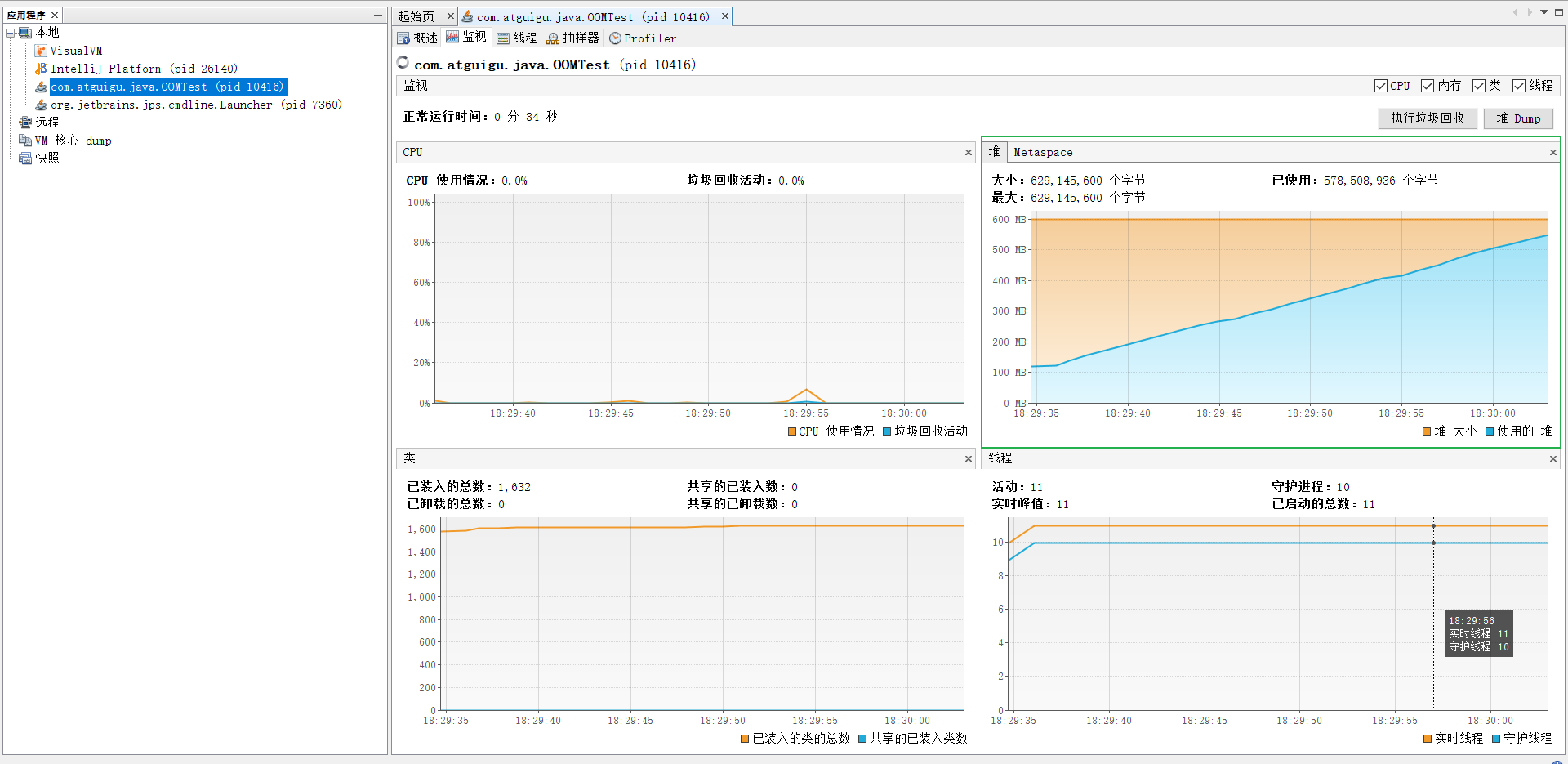
Task: Open the document list dropdown arrow
Action: coord(1544,12)
